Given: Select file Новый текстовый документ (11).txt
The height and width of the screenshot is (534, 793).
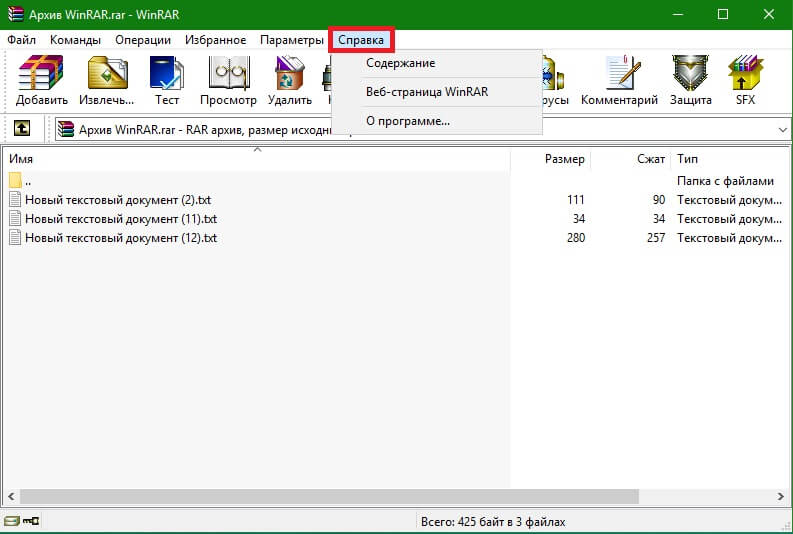Looking at the screenshot, I should pyautogui.click(x=121, y=219).
